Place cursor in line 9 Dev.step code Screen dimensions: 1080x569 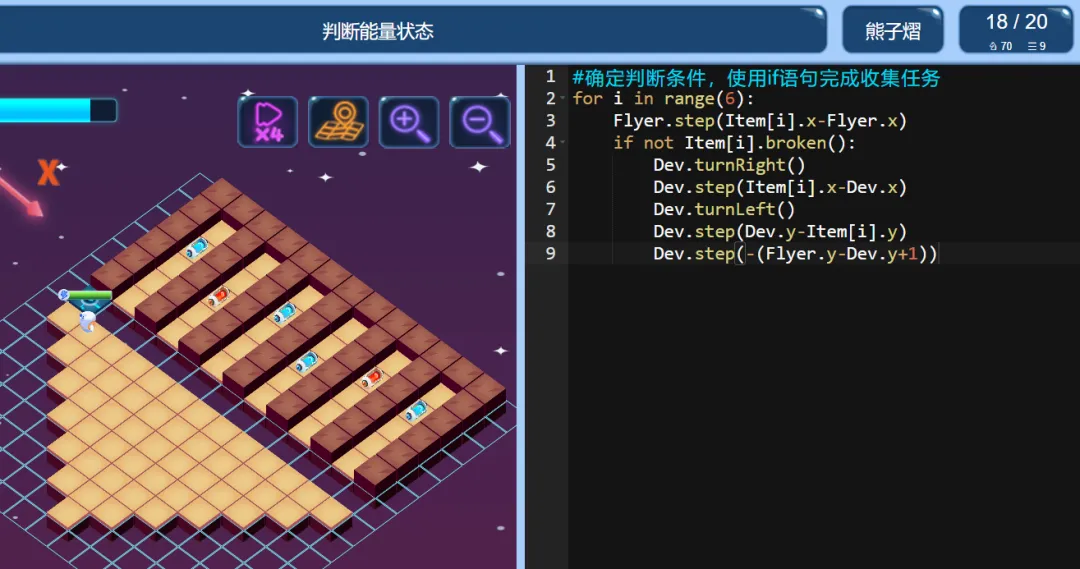tap(796, 254)
